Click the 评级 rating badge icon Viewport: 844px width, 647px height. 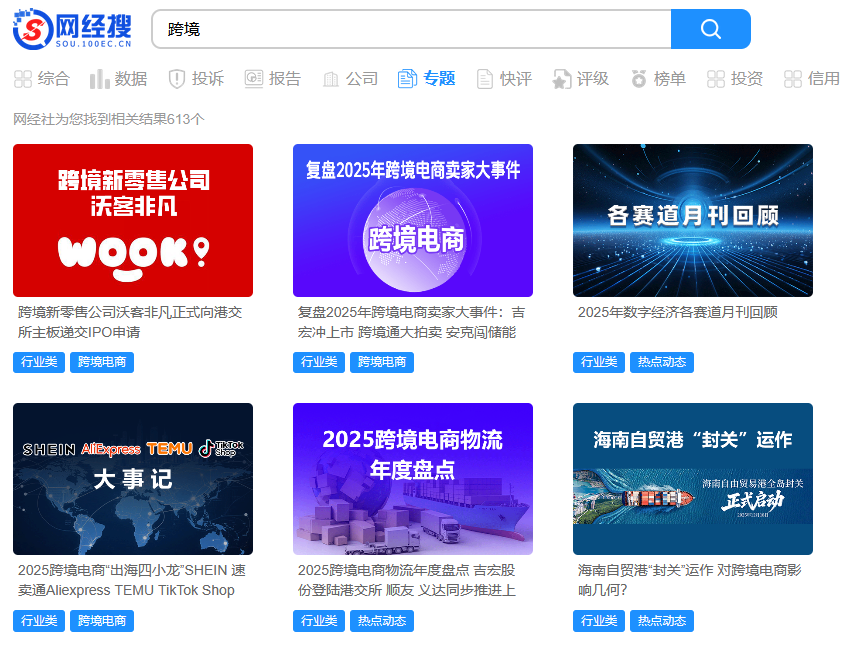560,78
